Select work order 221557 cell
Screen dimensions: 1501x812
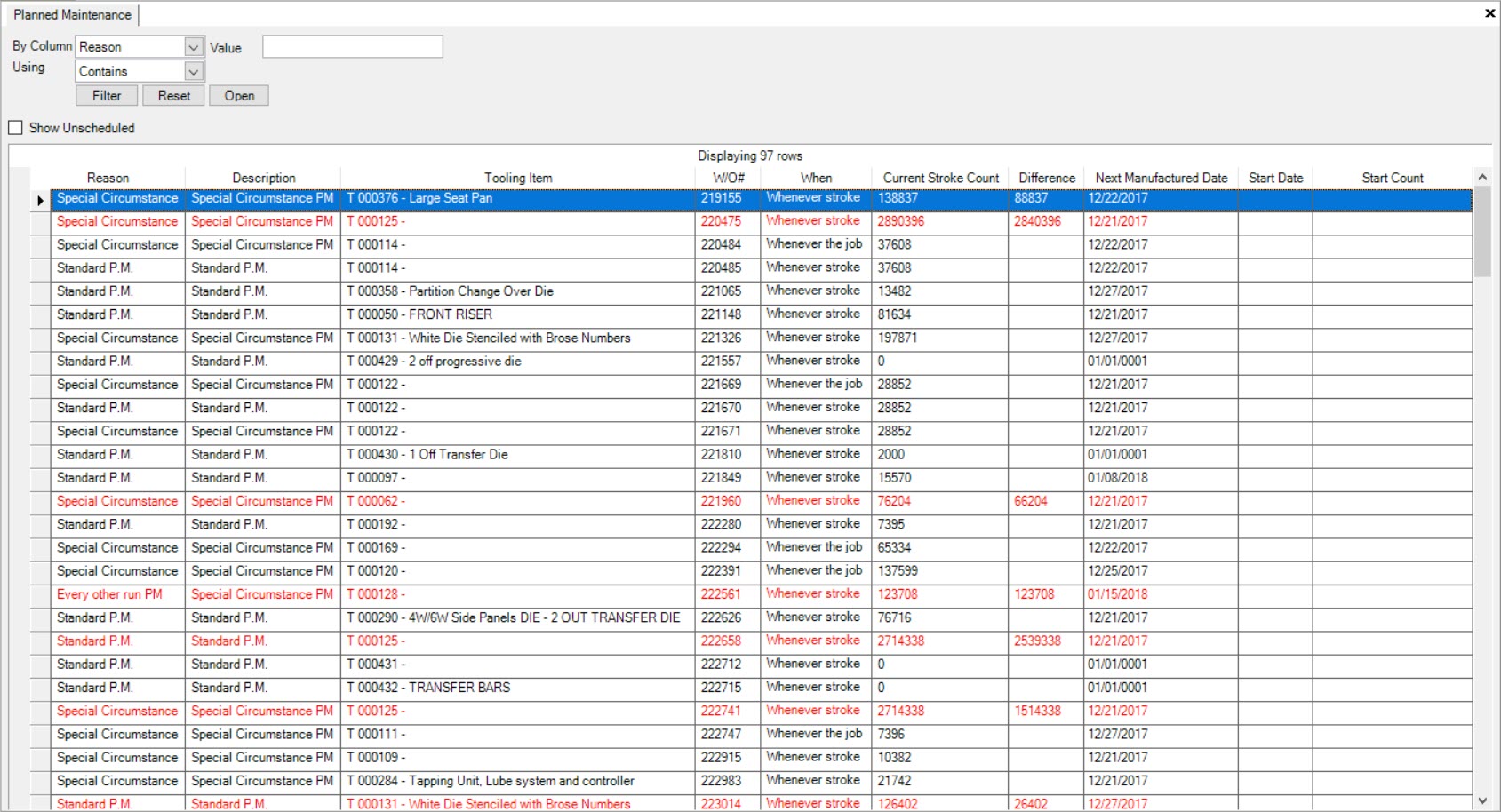tap(728, 362)
